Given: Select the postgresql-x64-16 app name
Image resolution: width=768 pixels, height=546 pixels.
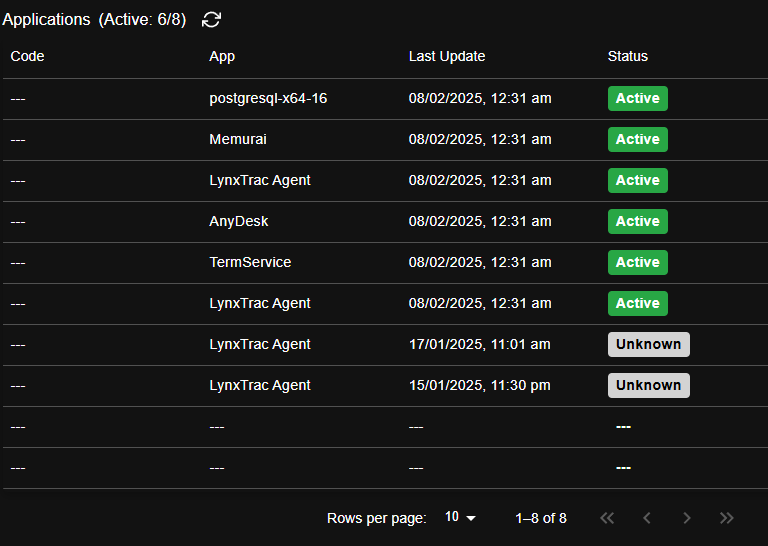Looking at the screenshot, I should click(268, 98).
